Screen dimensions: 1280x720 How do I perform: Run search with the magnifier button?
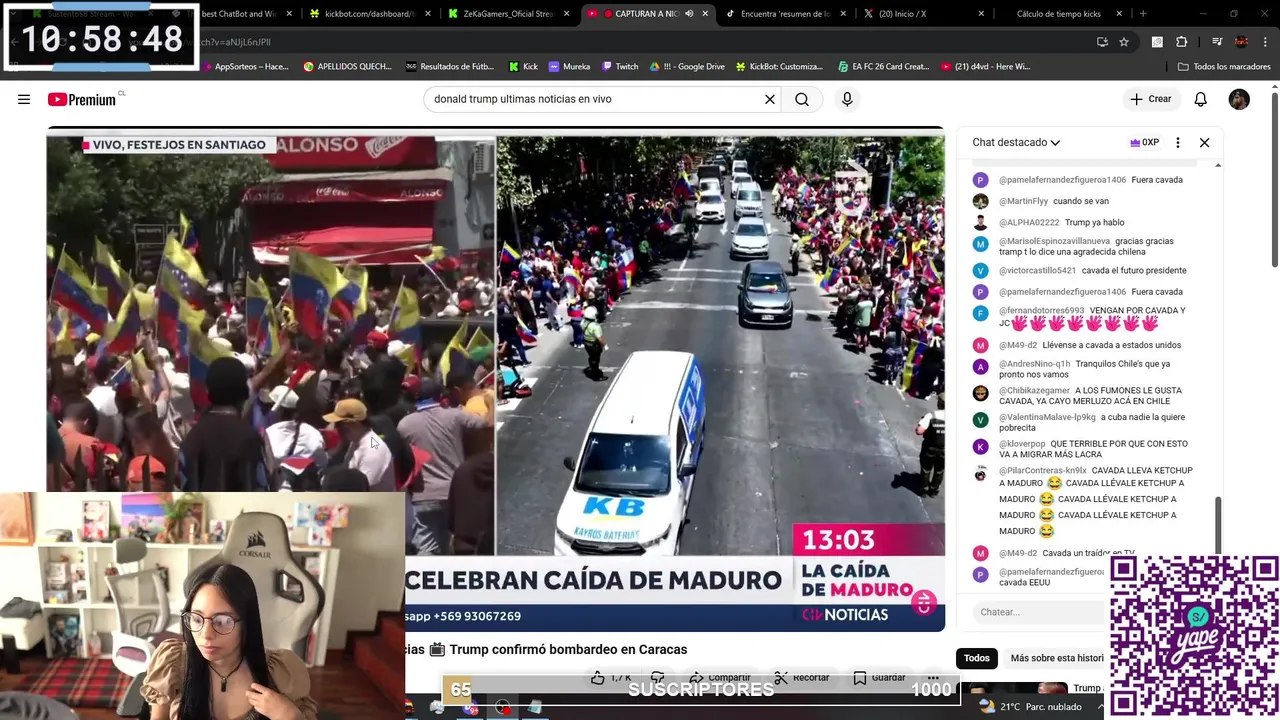pyautogui.click(x=802, y=99)
